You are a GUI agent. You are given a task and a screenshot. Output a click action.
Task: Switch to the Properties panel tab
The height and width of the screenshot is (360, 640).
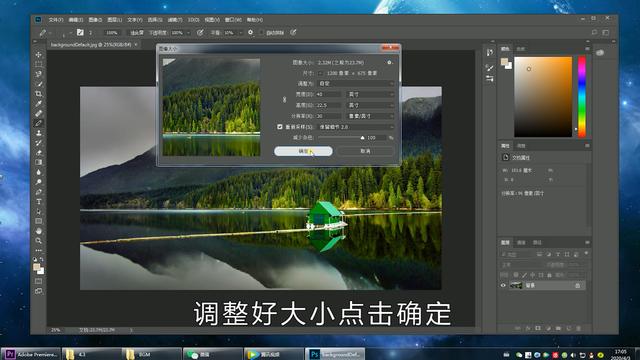[505, 146]
